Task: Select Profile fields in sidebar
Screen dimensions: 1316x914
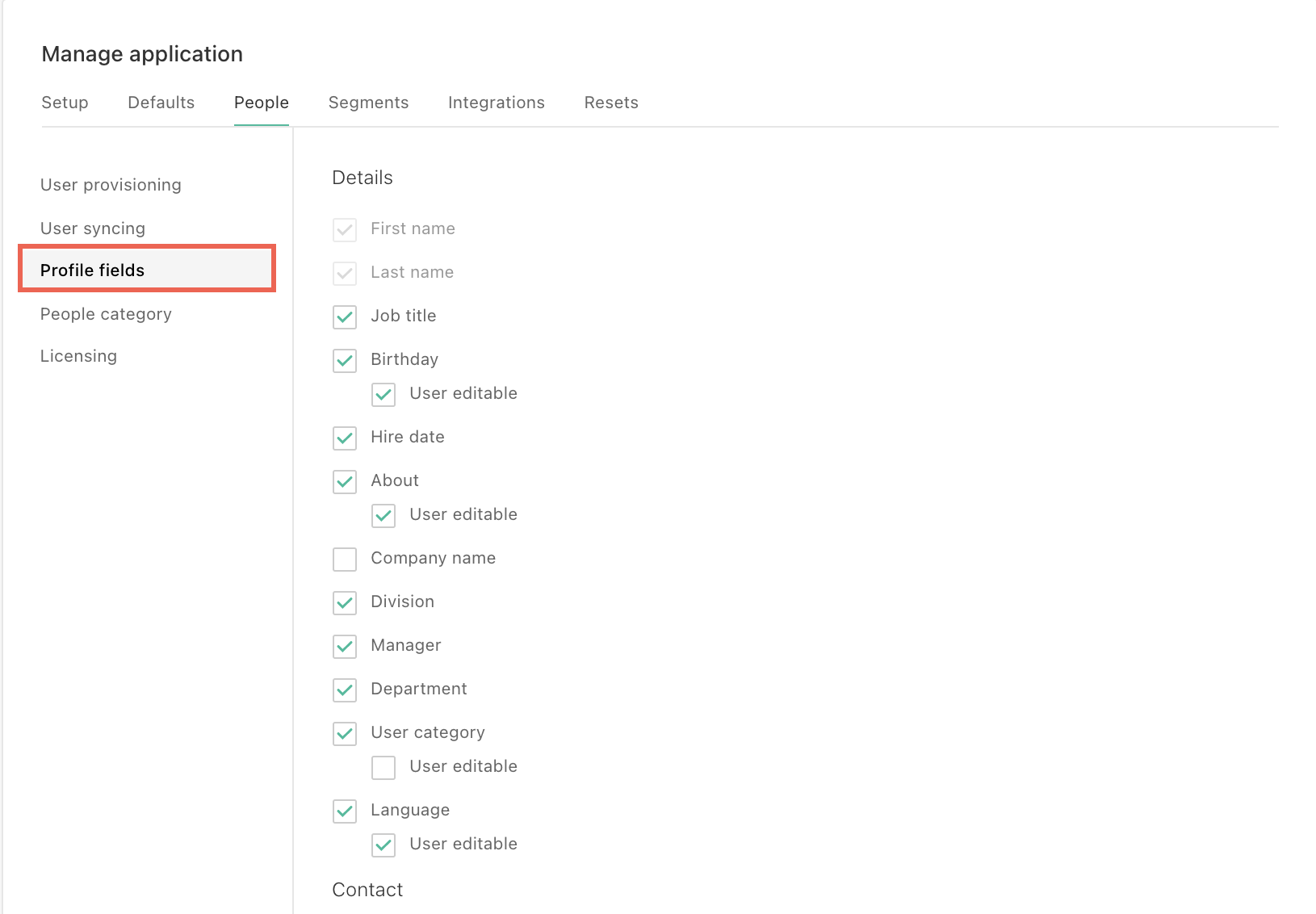Action: [147, 269]
